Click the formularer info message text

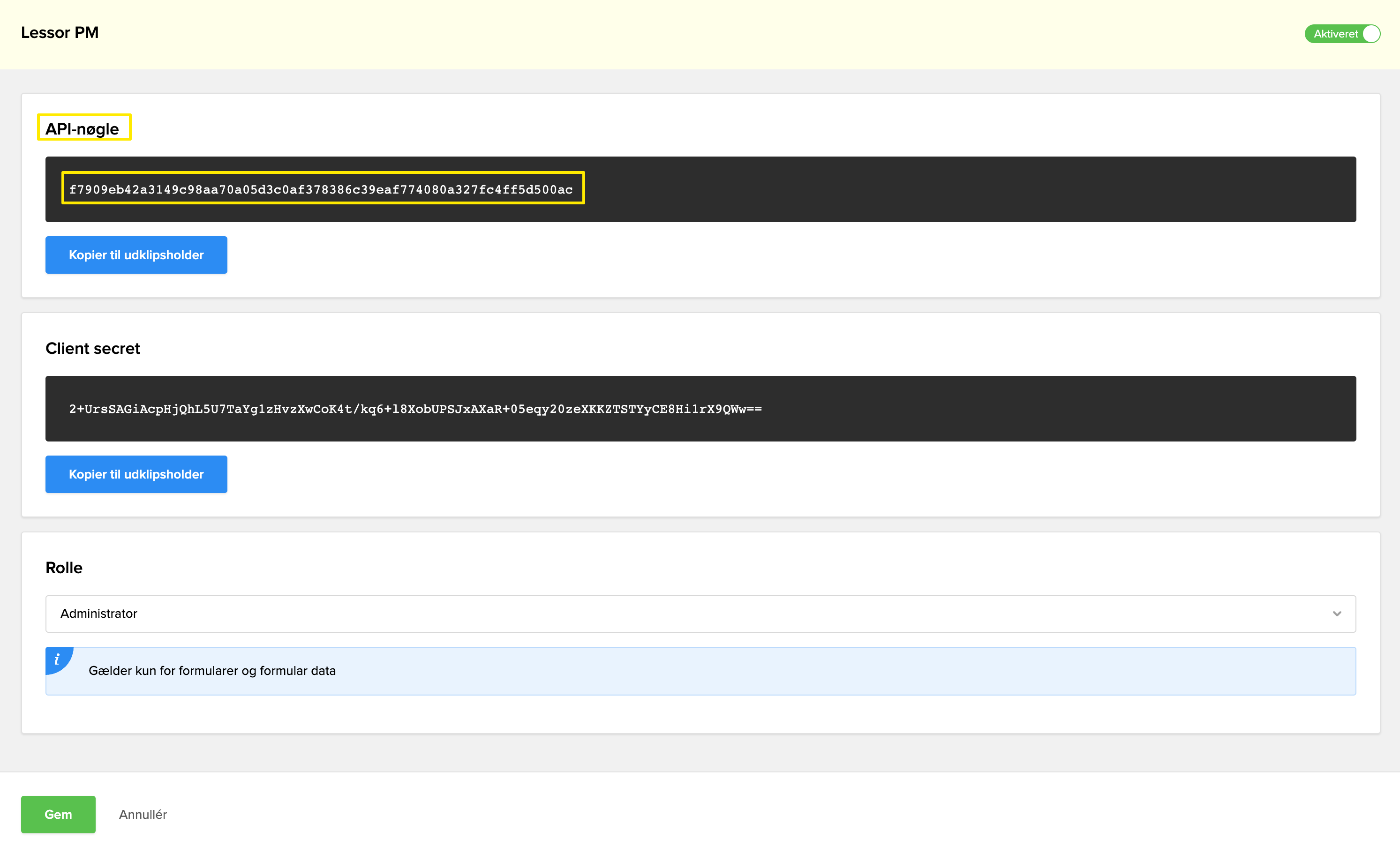[x=212, y=671]
